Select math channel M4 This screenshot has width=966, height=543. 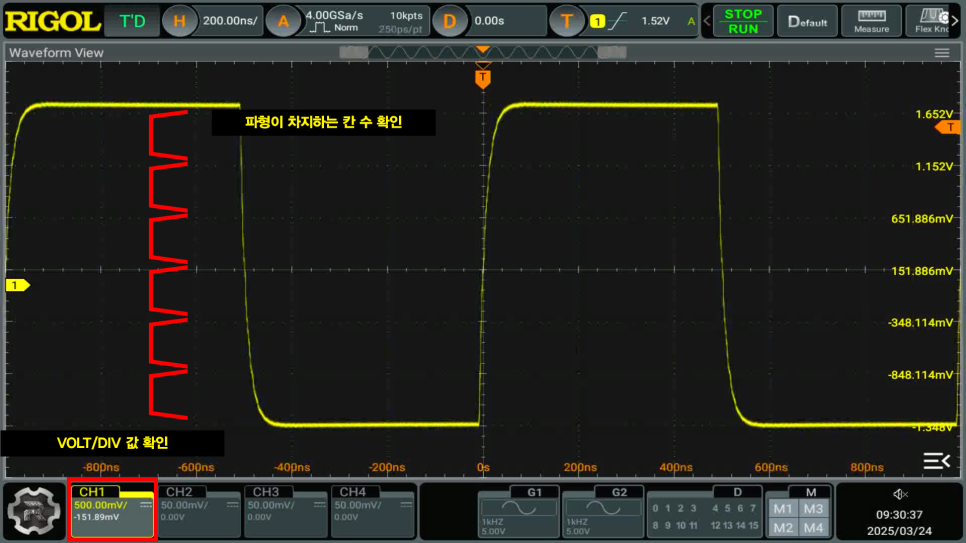[813, 528]
